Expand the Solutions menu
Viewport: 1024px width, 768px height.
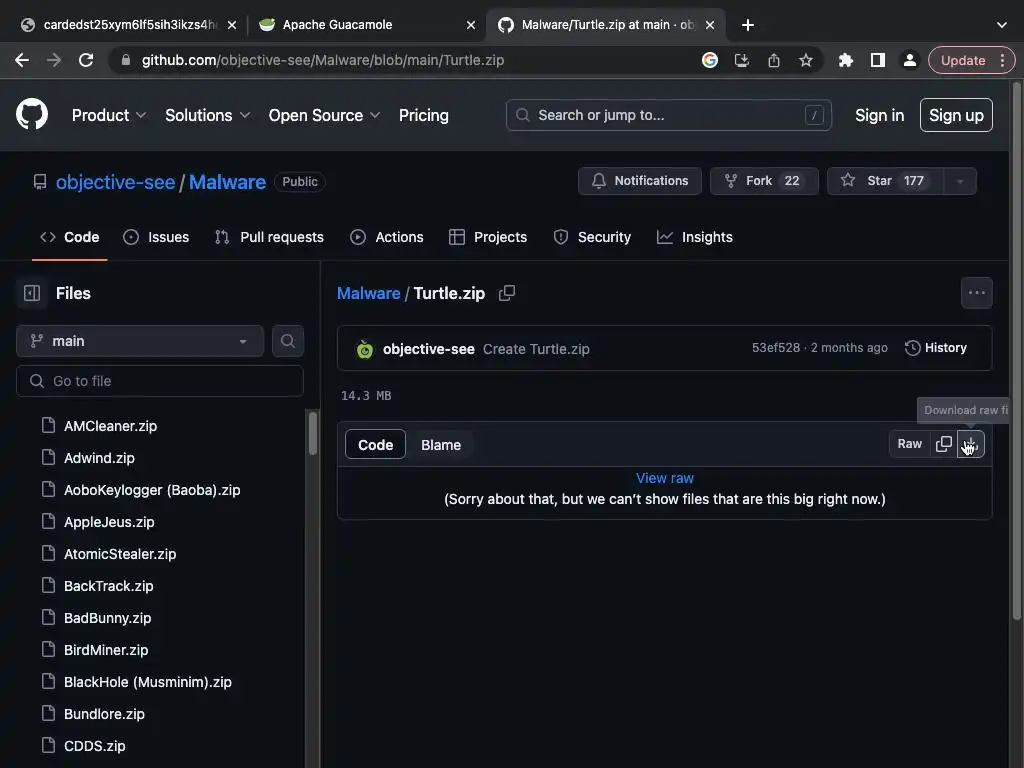(x=207, y=115)
